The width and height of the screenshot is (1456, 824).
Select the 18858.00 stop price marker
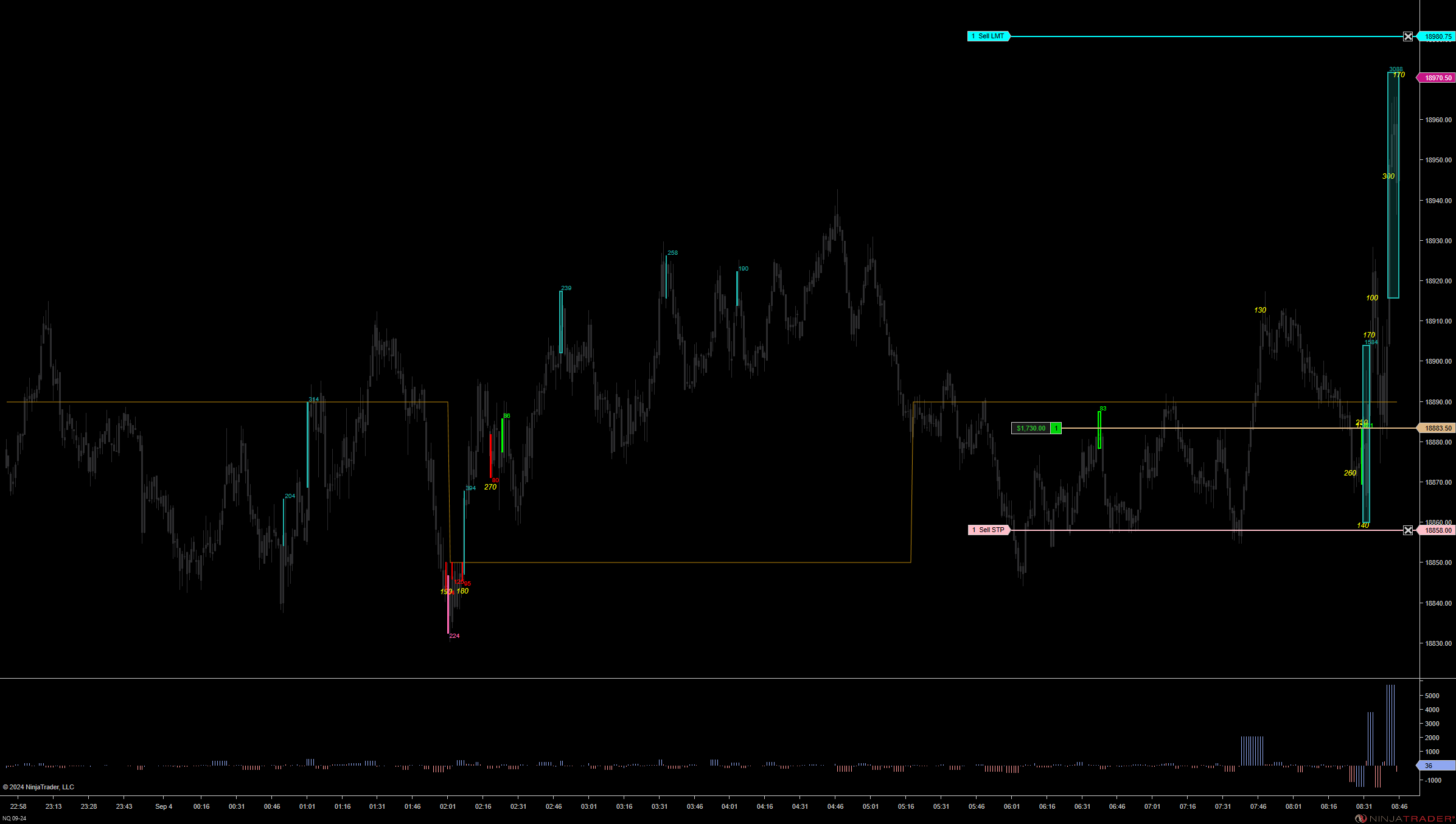point(1437,530)
